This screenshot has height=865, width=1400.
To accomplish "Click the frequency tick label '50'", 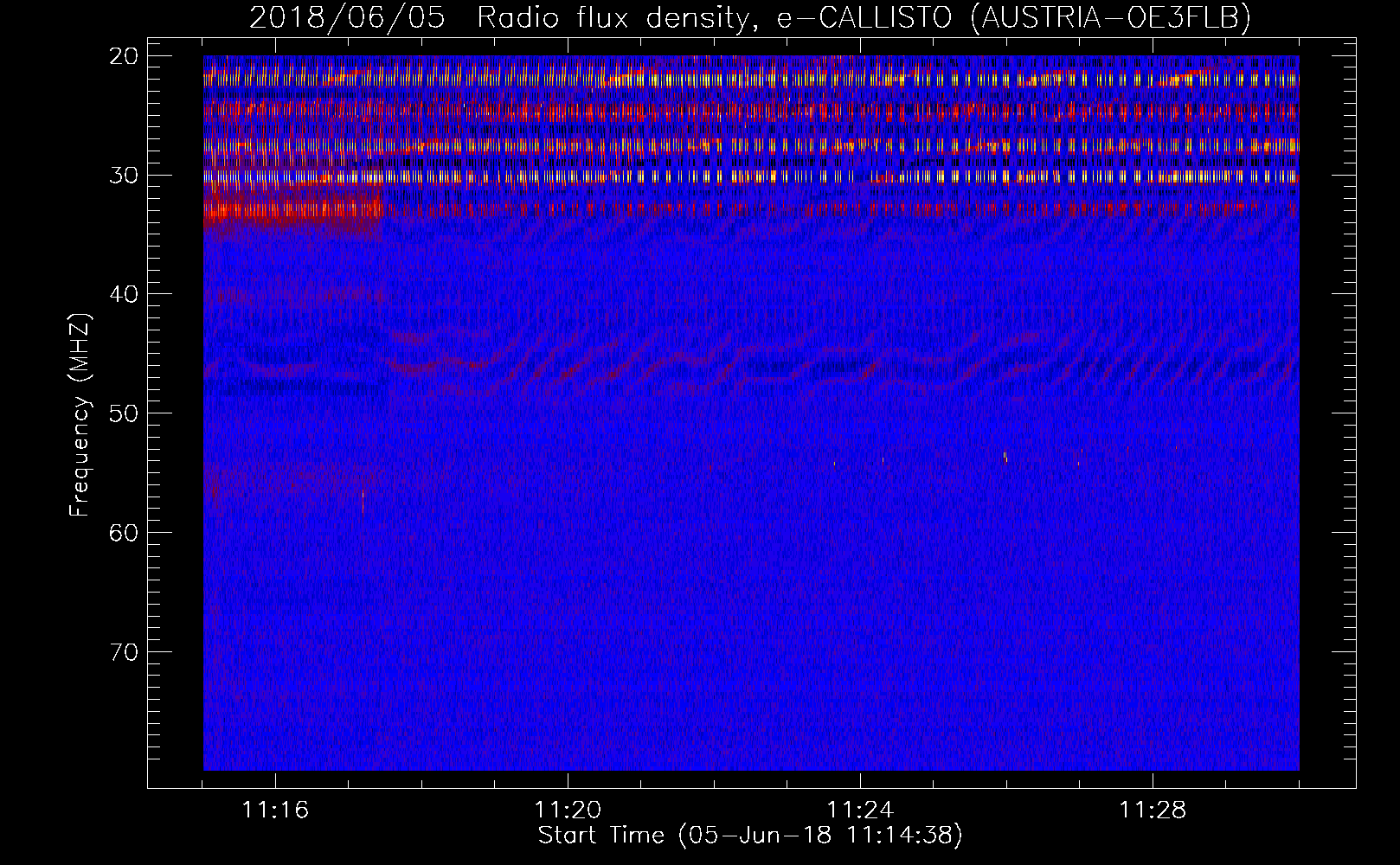I will pyautogui.click(x=125, y=413).
